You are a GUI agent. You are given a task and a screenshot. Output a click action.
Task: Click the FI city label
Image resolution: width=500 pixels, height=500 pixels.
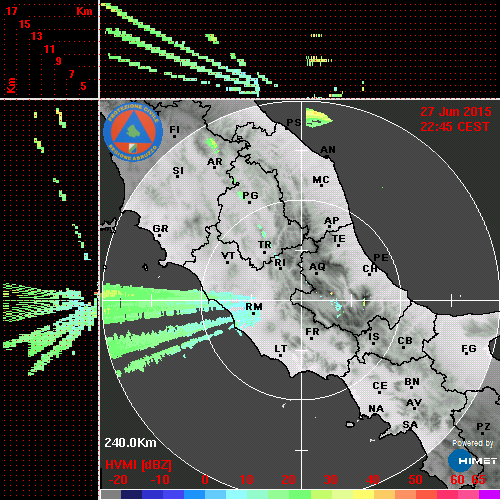click(174, 129)
